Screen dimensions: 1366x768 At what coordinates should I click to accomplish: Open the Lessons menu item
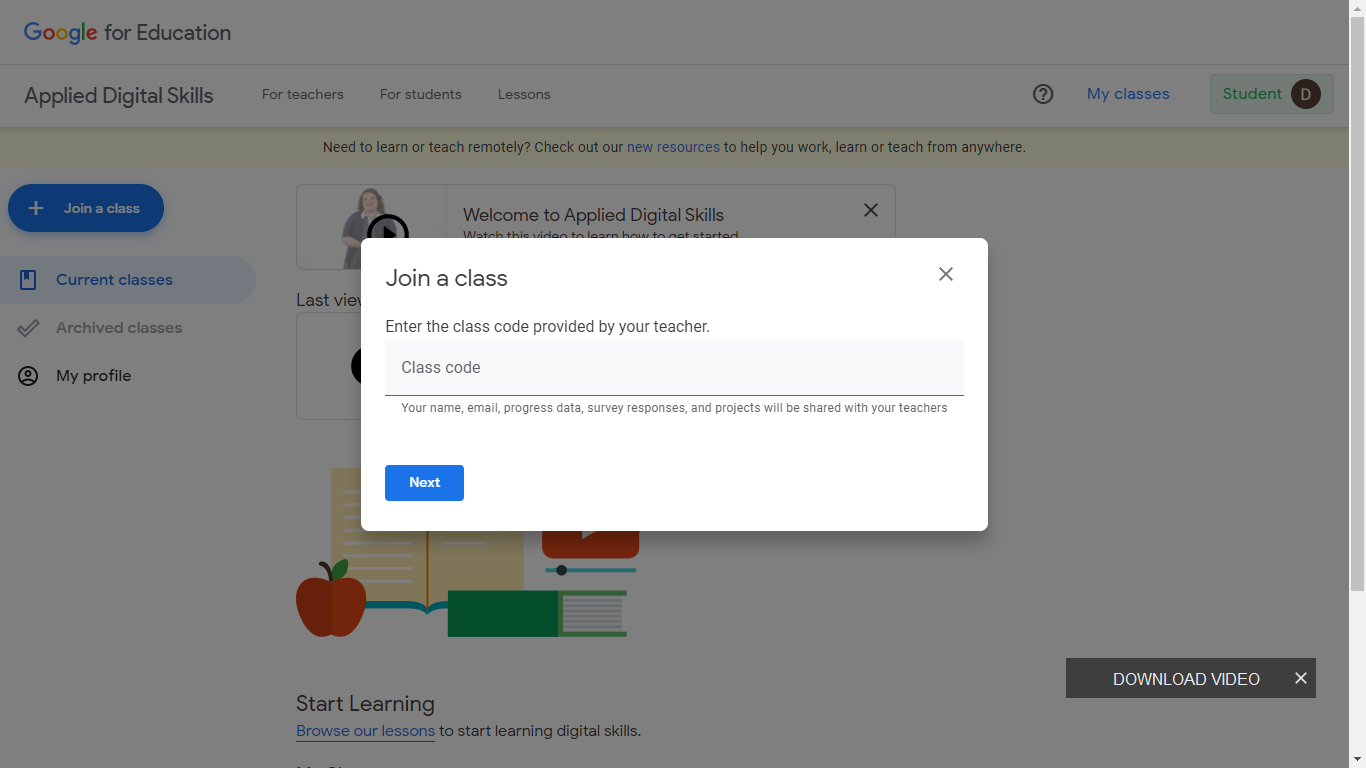524,94
